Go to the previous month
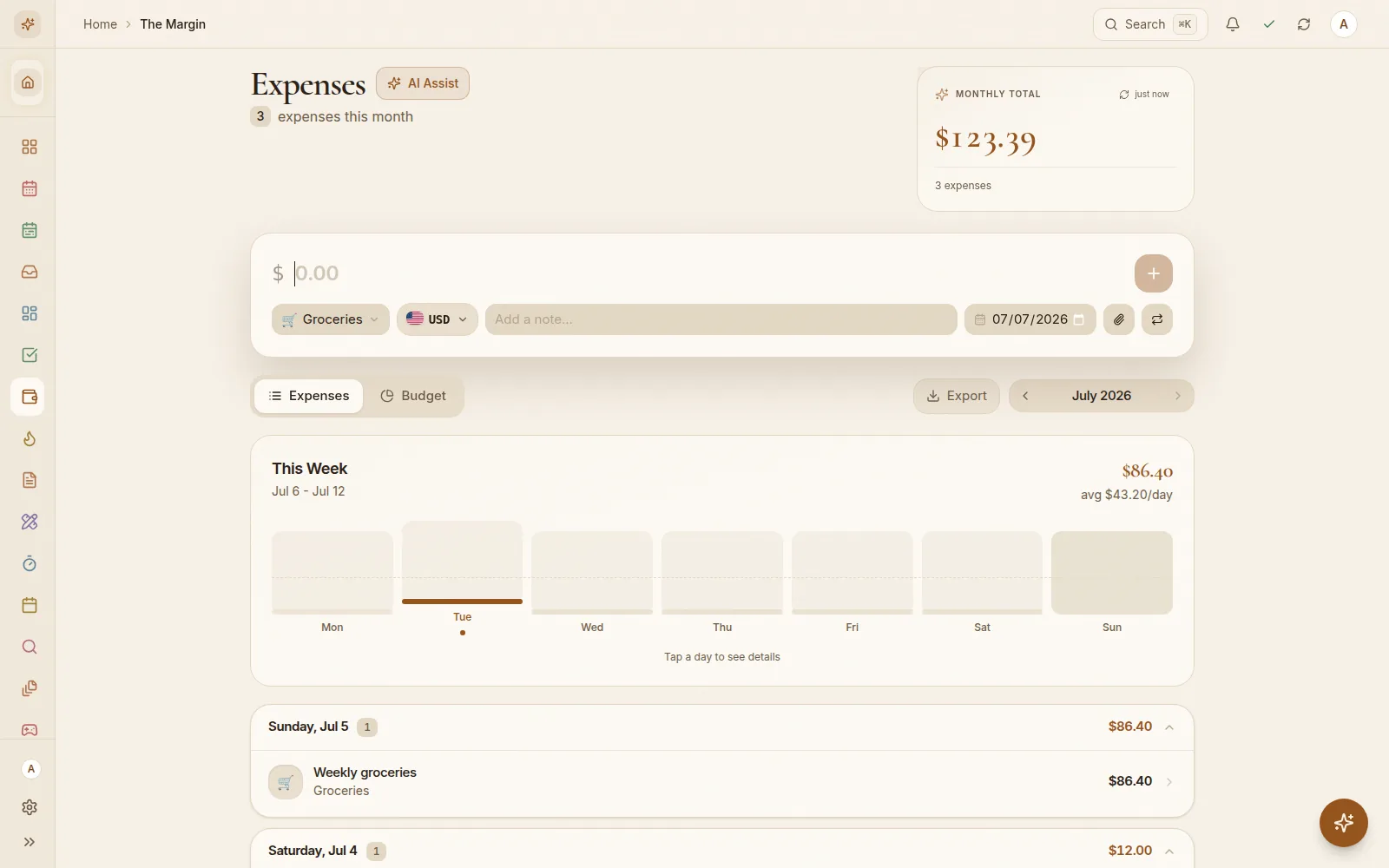 pos(1025,396)
